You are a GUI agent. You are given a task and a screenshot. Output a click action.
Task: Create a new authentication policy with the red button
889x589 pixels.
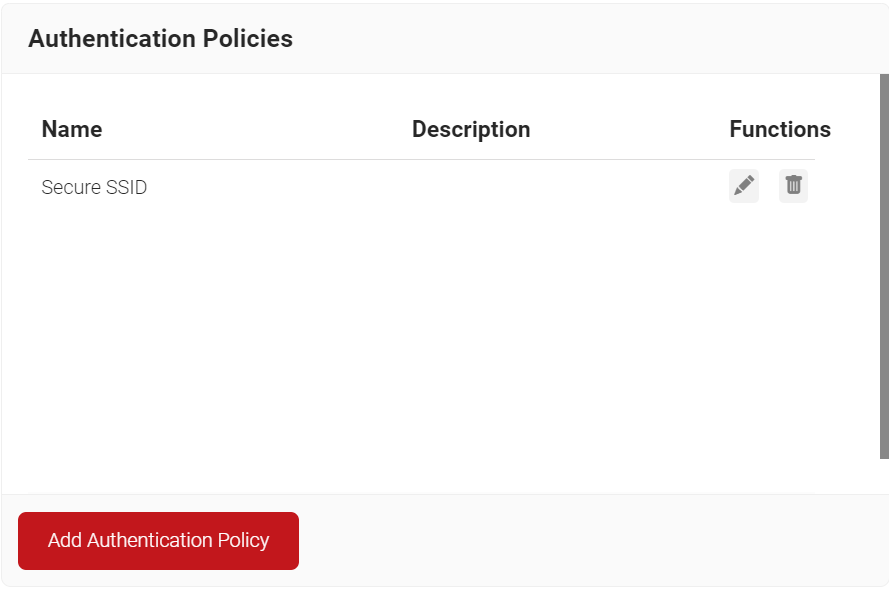coord(158,541)
